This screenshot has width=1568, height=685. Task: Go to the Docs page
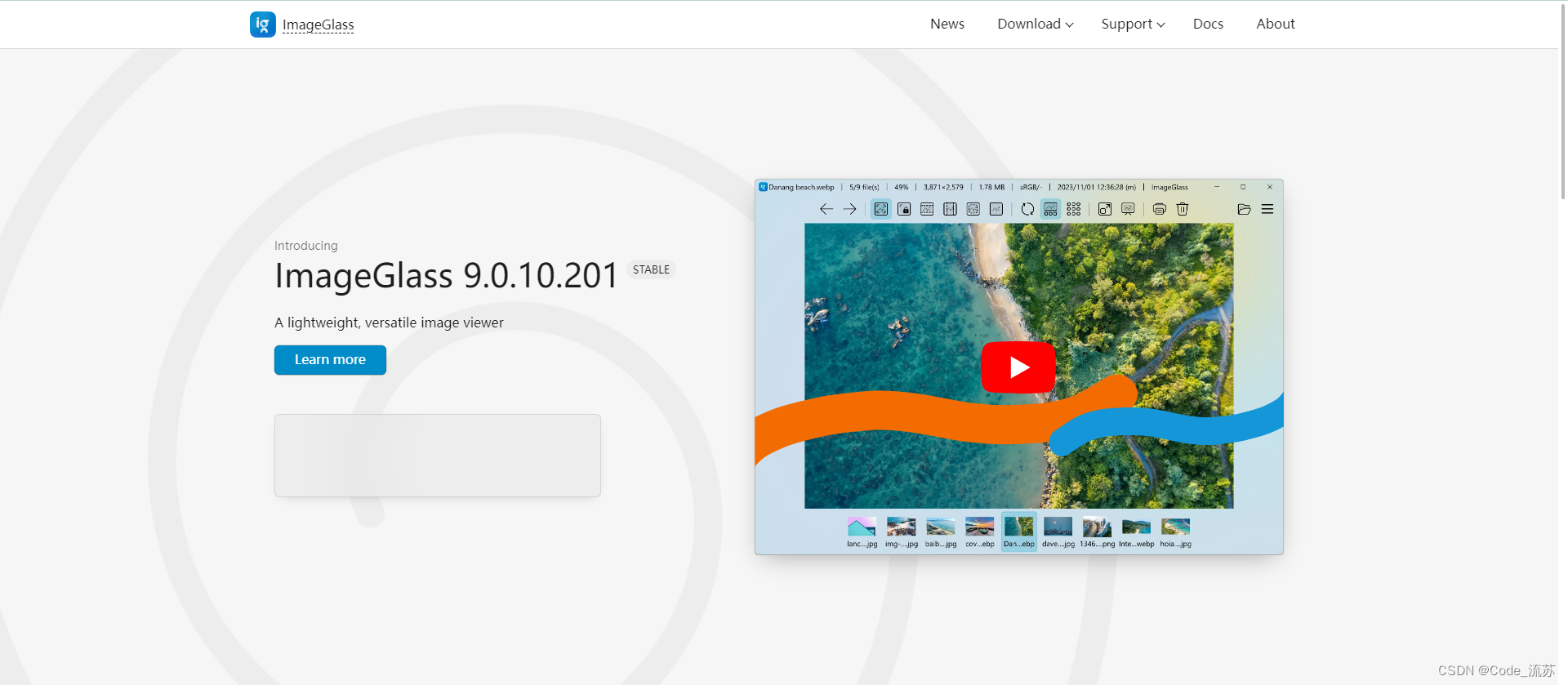[1208, 24]
